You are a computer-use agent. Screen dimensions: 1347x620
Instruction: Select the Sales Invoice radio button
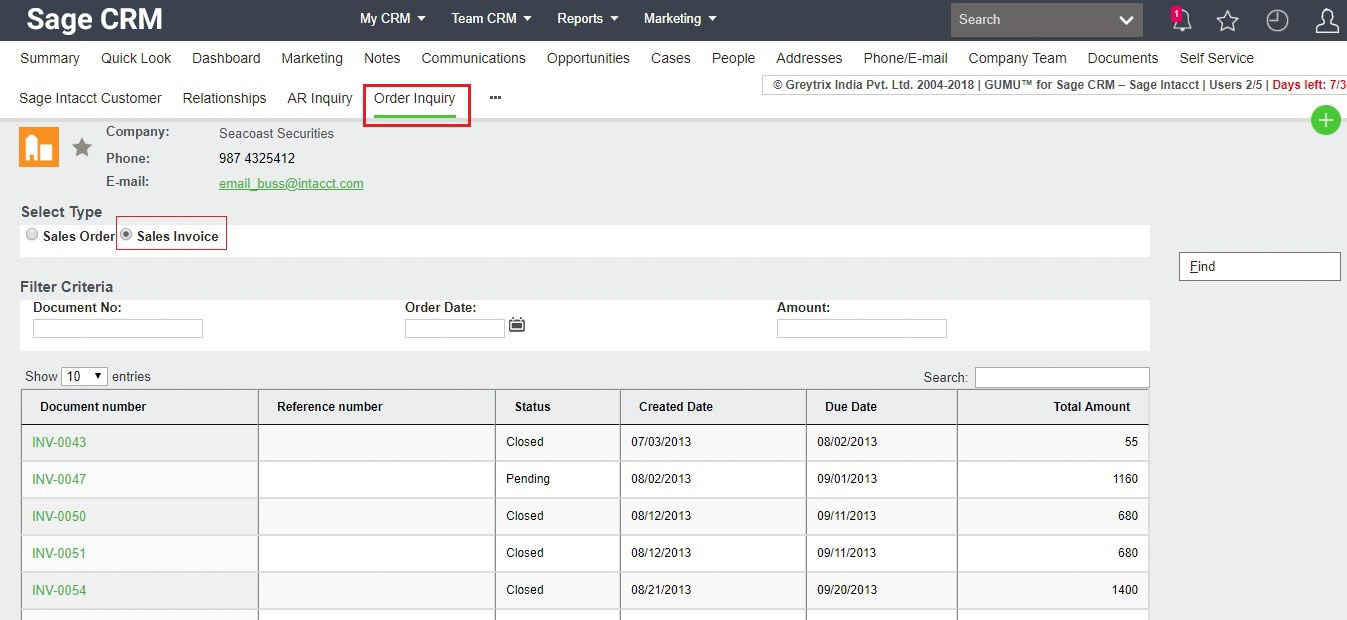(126, 235)
